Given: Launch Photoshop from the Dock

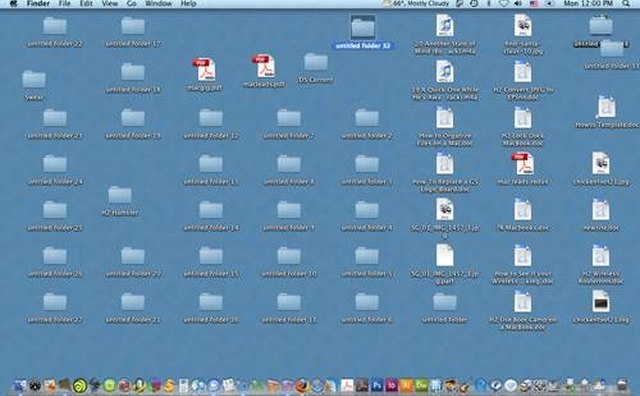Looking at the screenshot, I should click(377, 385).
